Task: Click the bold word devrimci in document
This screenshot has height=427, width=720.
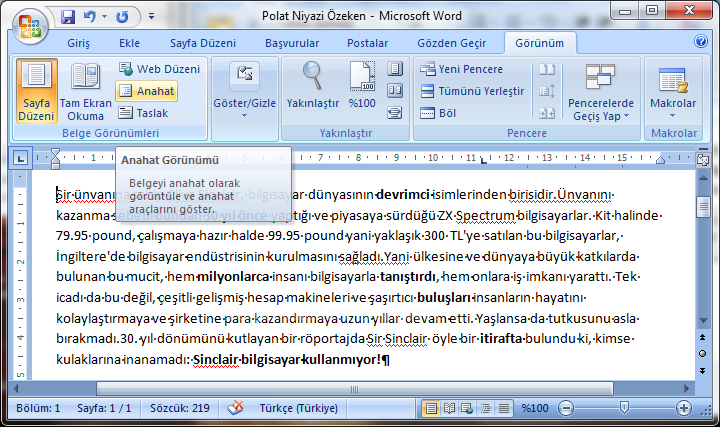Action: pyautogui.click(x=403, y=195)
